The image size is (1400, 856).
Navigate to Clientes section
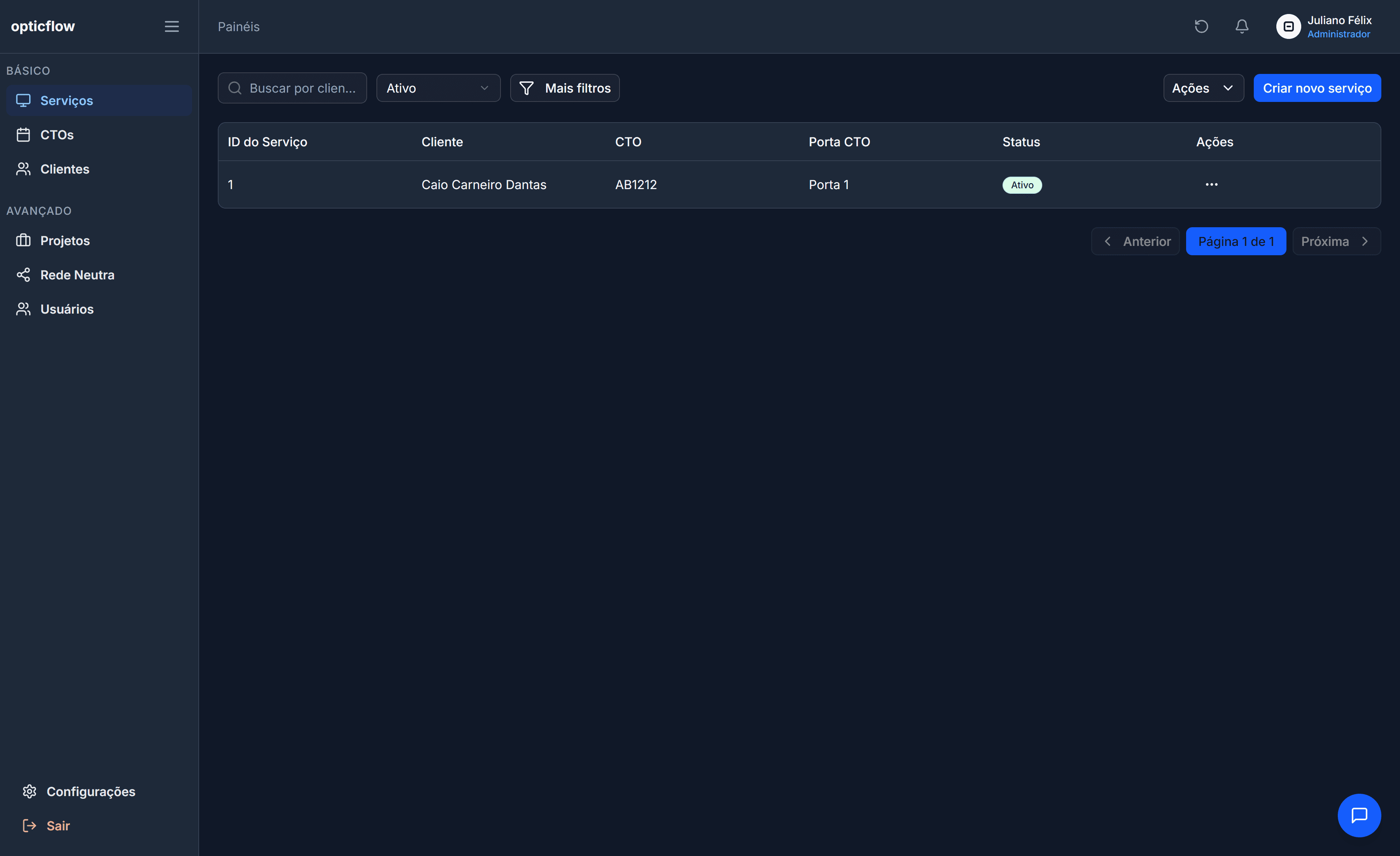coord(64,169)
